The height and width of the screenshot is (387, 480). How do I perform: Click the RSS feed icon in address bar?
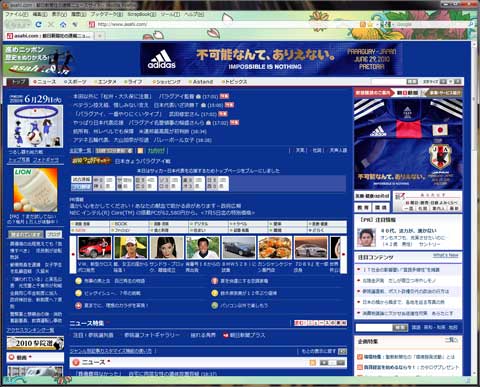pos(363,24)
